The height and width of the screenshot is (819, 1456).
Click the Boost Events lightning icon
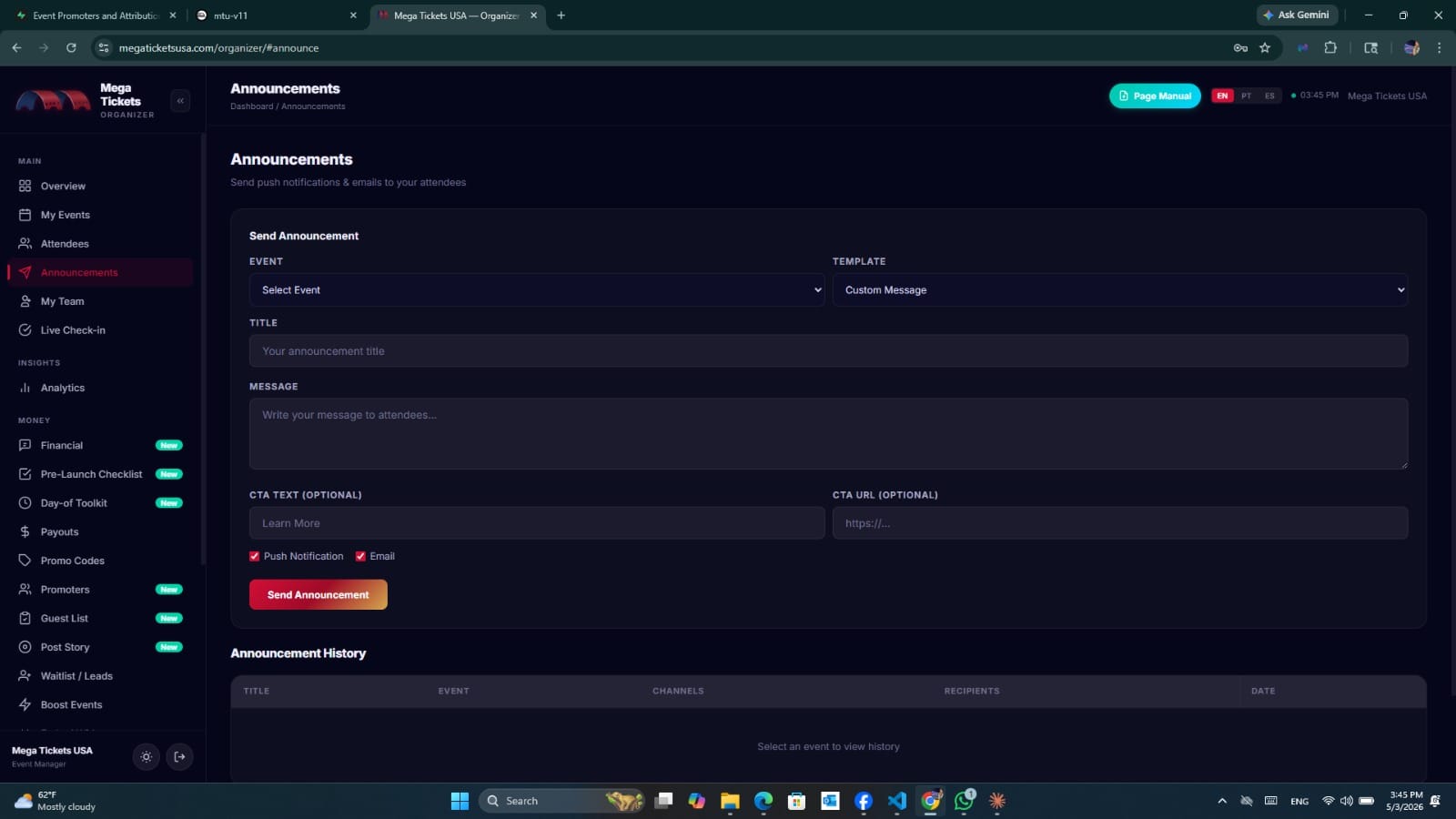[x=25, y=704]
